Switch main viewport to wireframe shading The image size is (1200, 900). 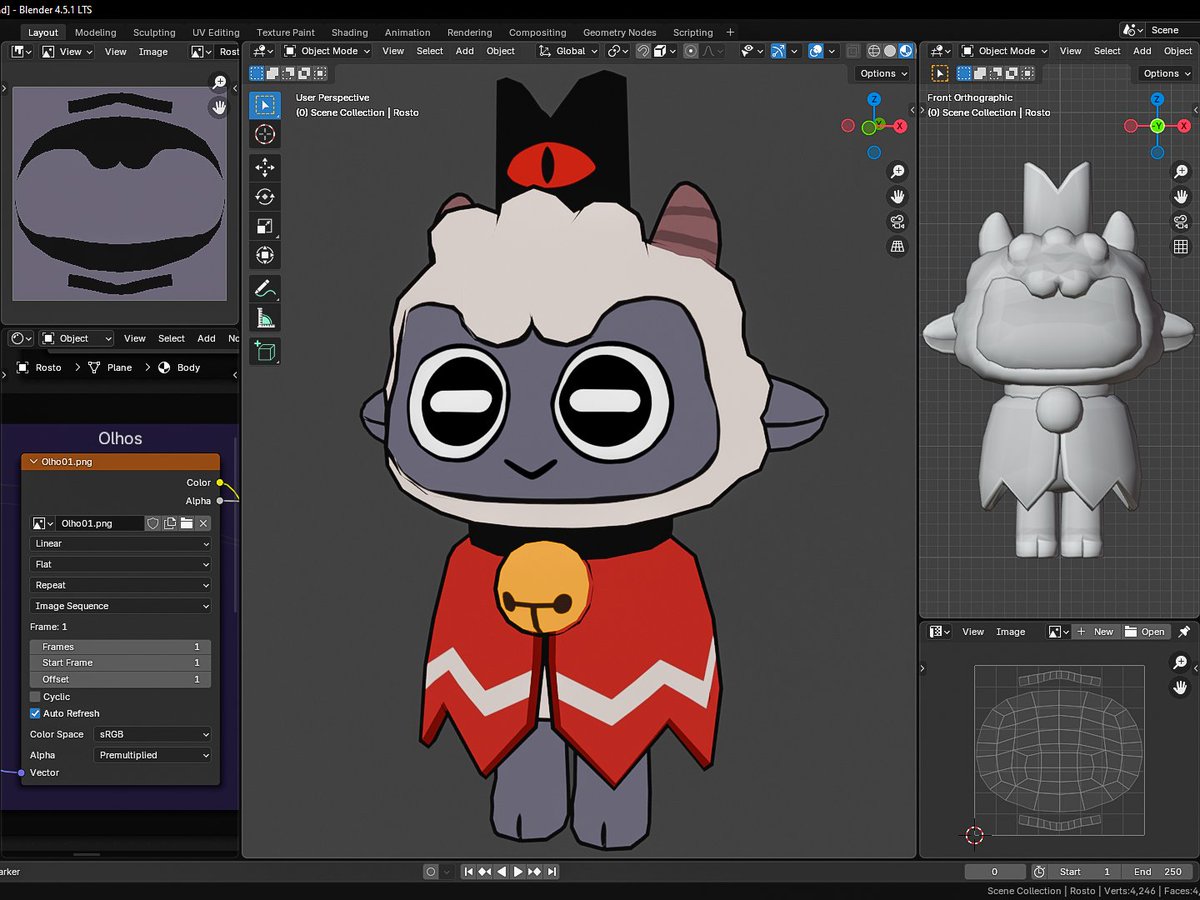tap(874, 51)
